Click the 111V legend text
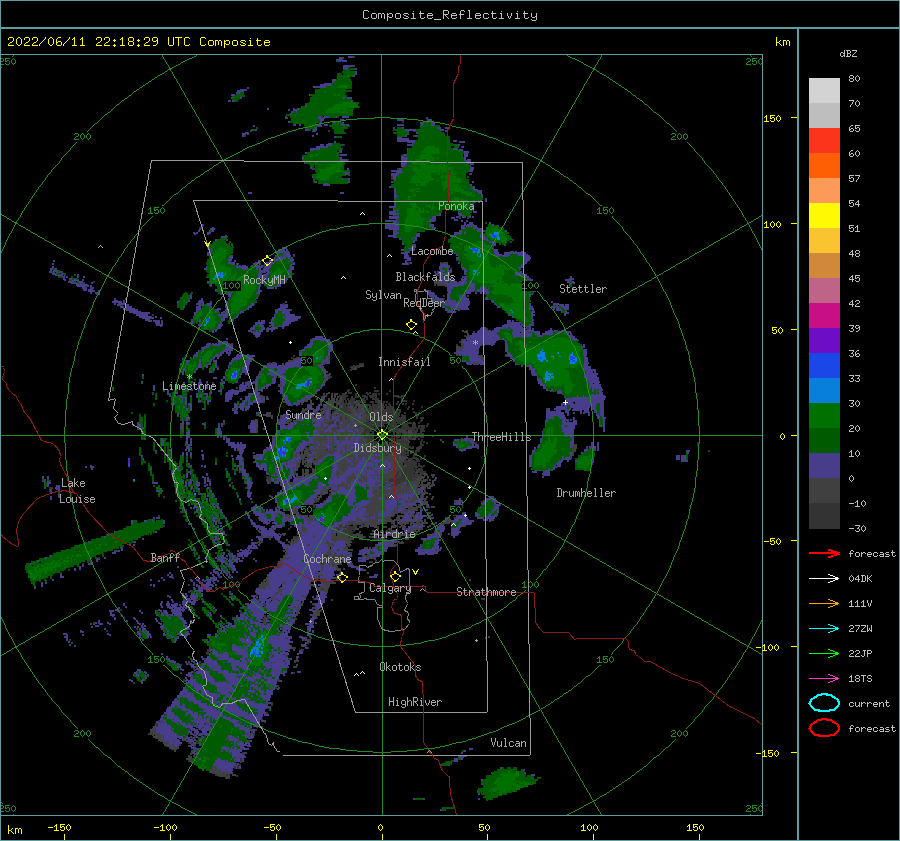900x841 pixels. coord(860,603)
